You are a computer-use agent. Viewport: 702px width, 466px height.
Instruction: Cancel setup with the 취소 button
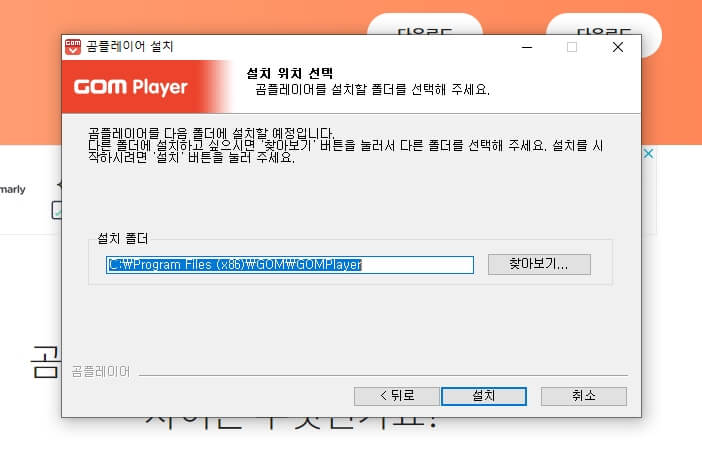[x=584, y=396]
